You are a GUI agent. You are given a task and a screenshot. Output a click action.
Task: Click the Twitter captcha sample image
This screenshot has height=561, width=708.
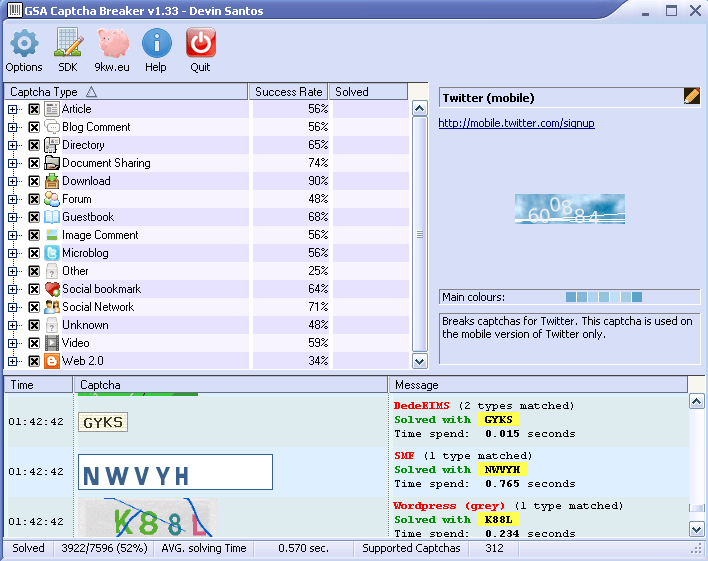(570, 209)
